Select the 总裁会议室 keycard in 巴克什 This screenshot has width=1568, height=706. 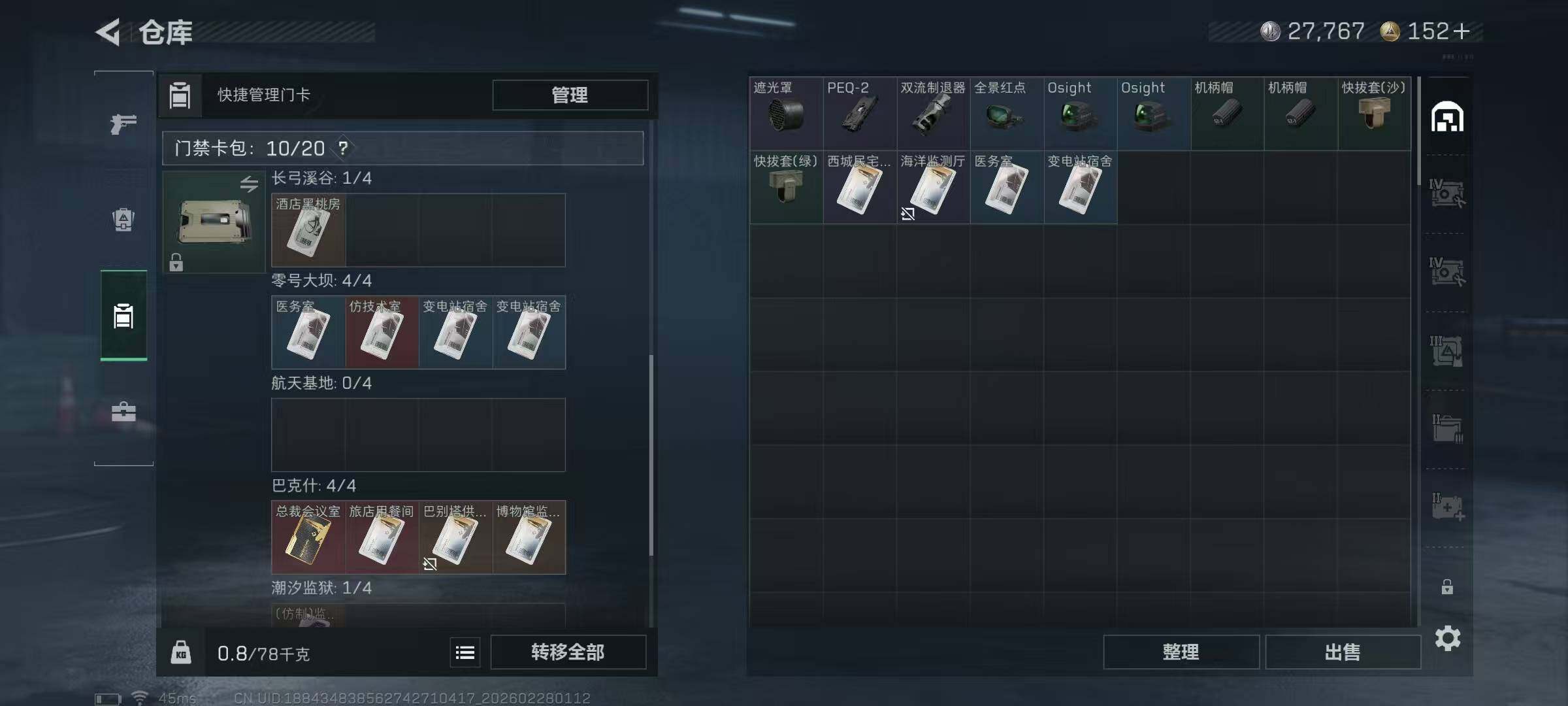pyautogui.click(x=308, y=537)
